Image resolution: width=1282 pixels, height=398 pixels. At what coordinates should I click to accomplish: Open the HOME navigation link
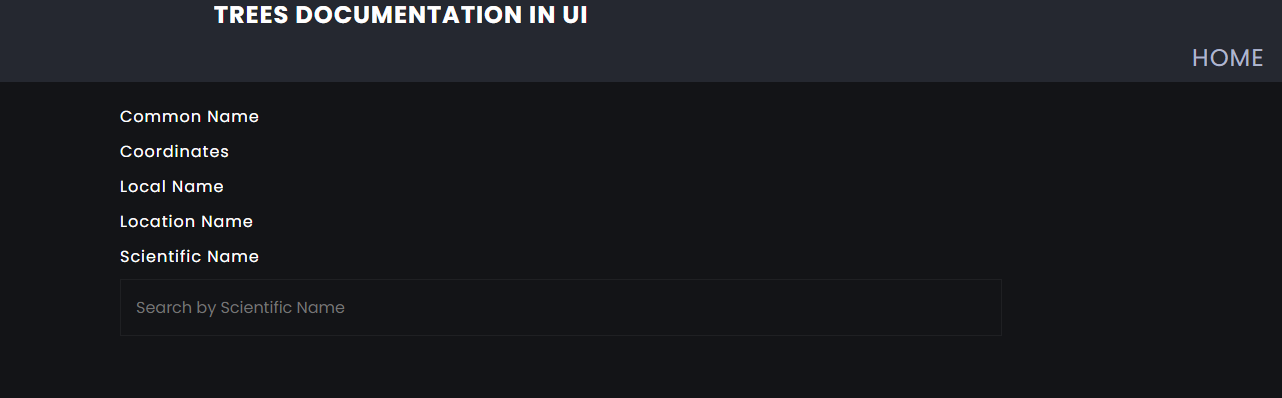click(x=1227, y=58)
